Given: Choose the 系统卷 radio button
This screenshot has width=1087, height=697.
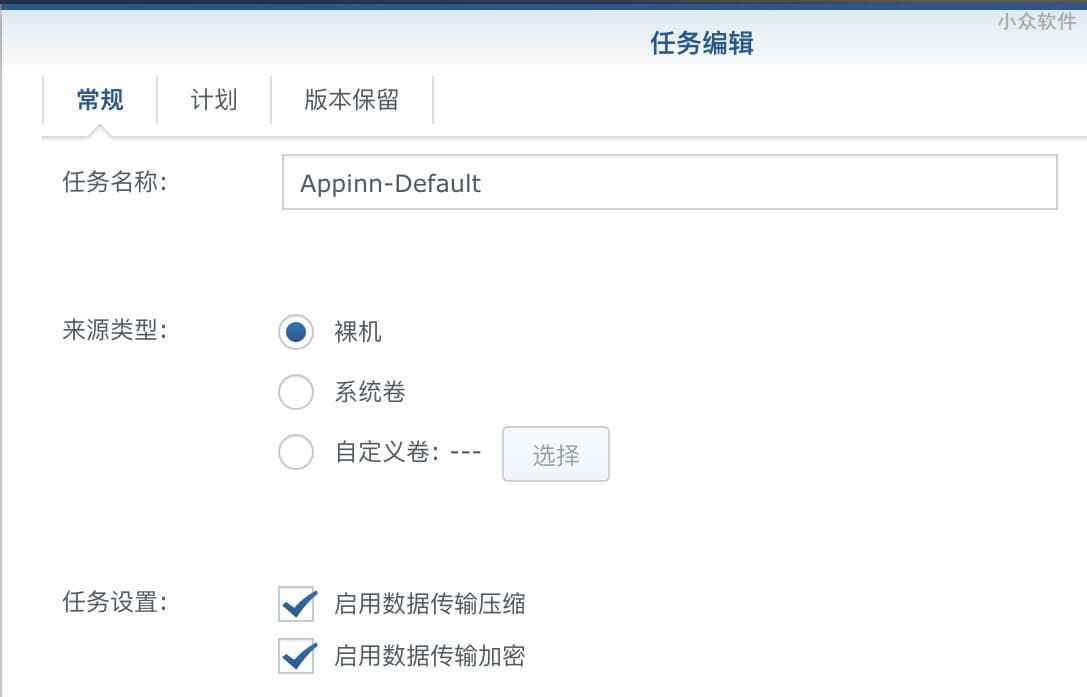Looking at the screenshot, I should click(x=296, y=393).
